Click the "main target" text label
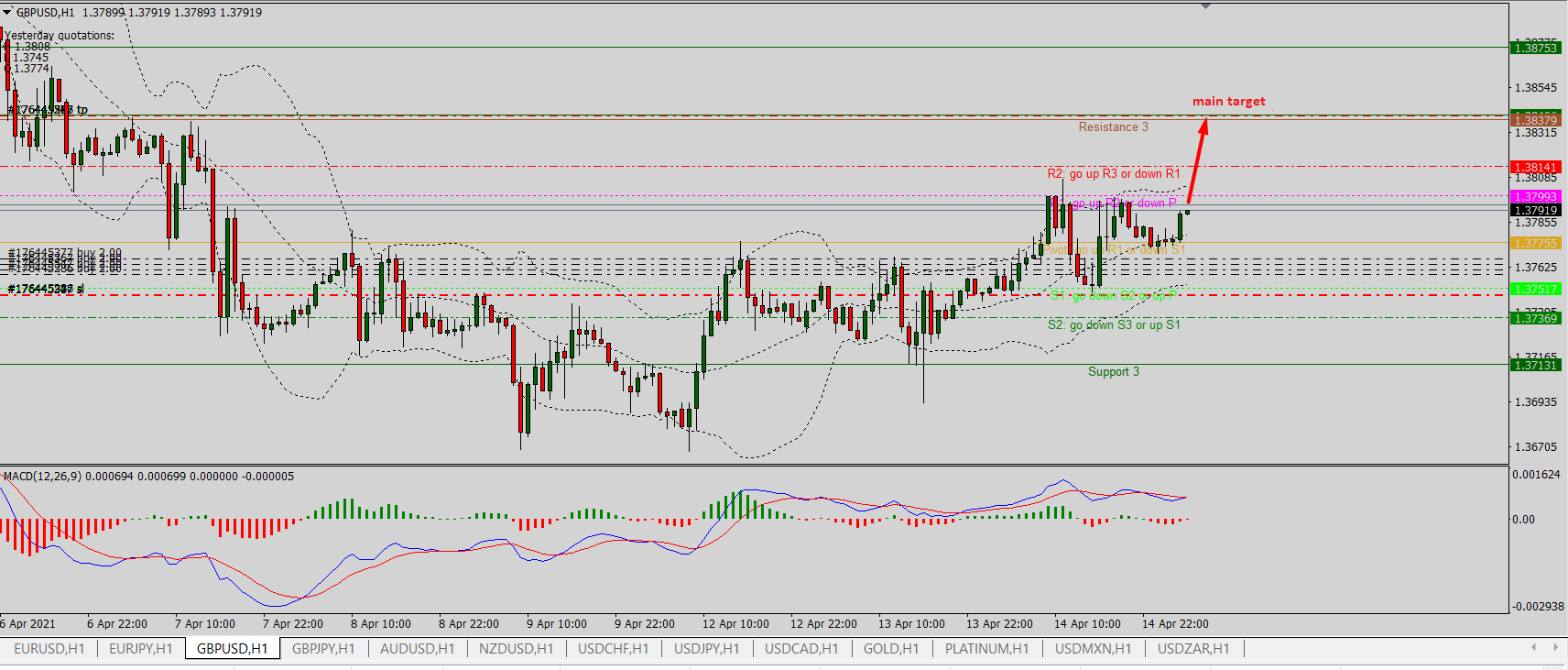The image size is (1568, 670). (x=1228, y=102)
